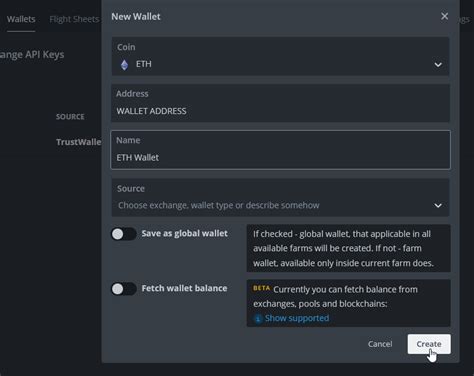Select the TrustWallet entry in list
Image resolution: width=474 pixels, height=376 pixels.
pos(79,142)
